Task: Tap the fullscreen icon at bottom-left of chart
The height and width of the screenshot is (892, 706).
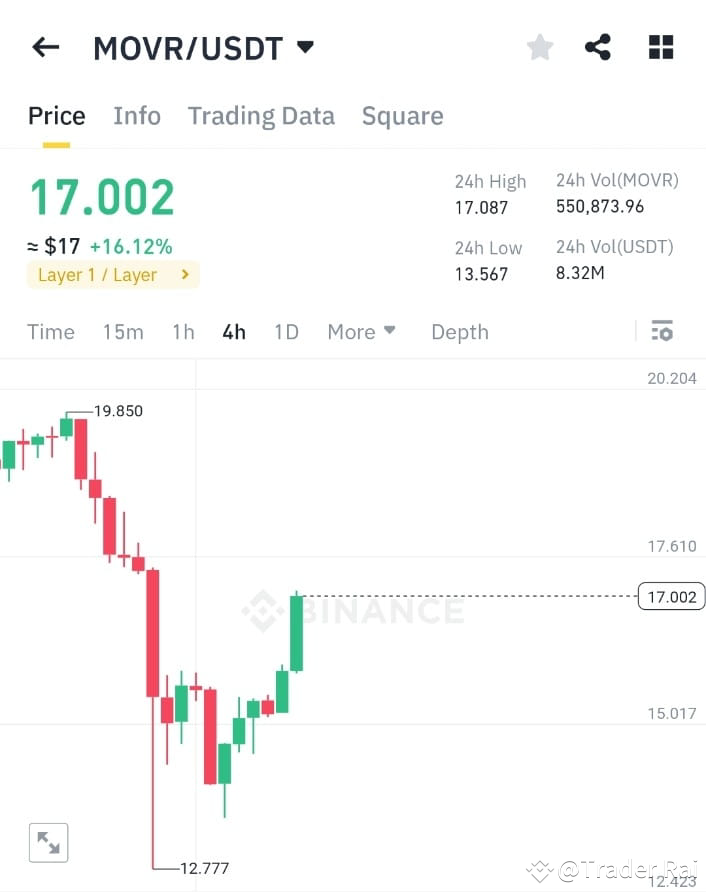Action: click(x=48, y=842)
